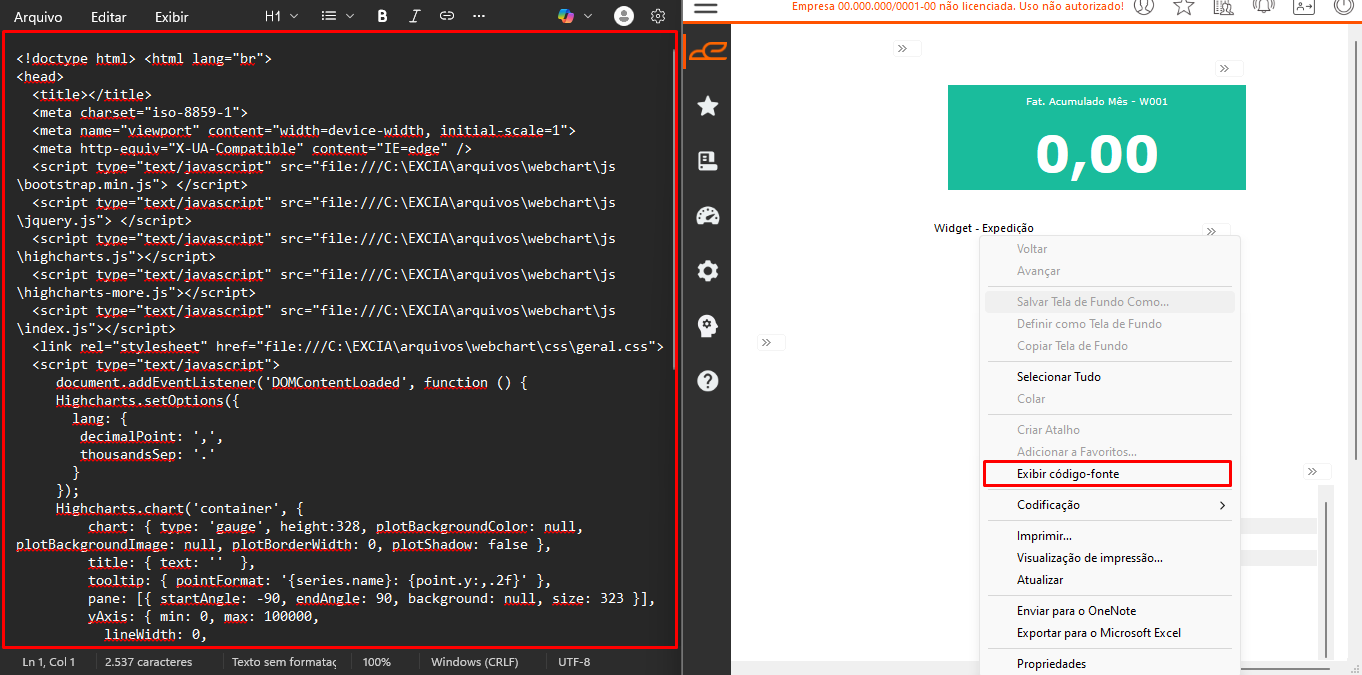
Task: Click the hamburger menu icon at top
Action: (706, 8)
